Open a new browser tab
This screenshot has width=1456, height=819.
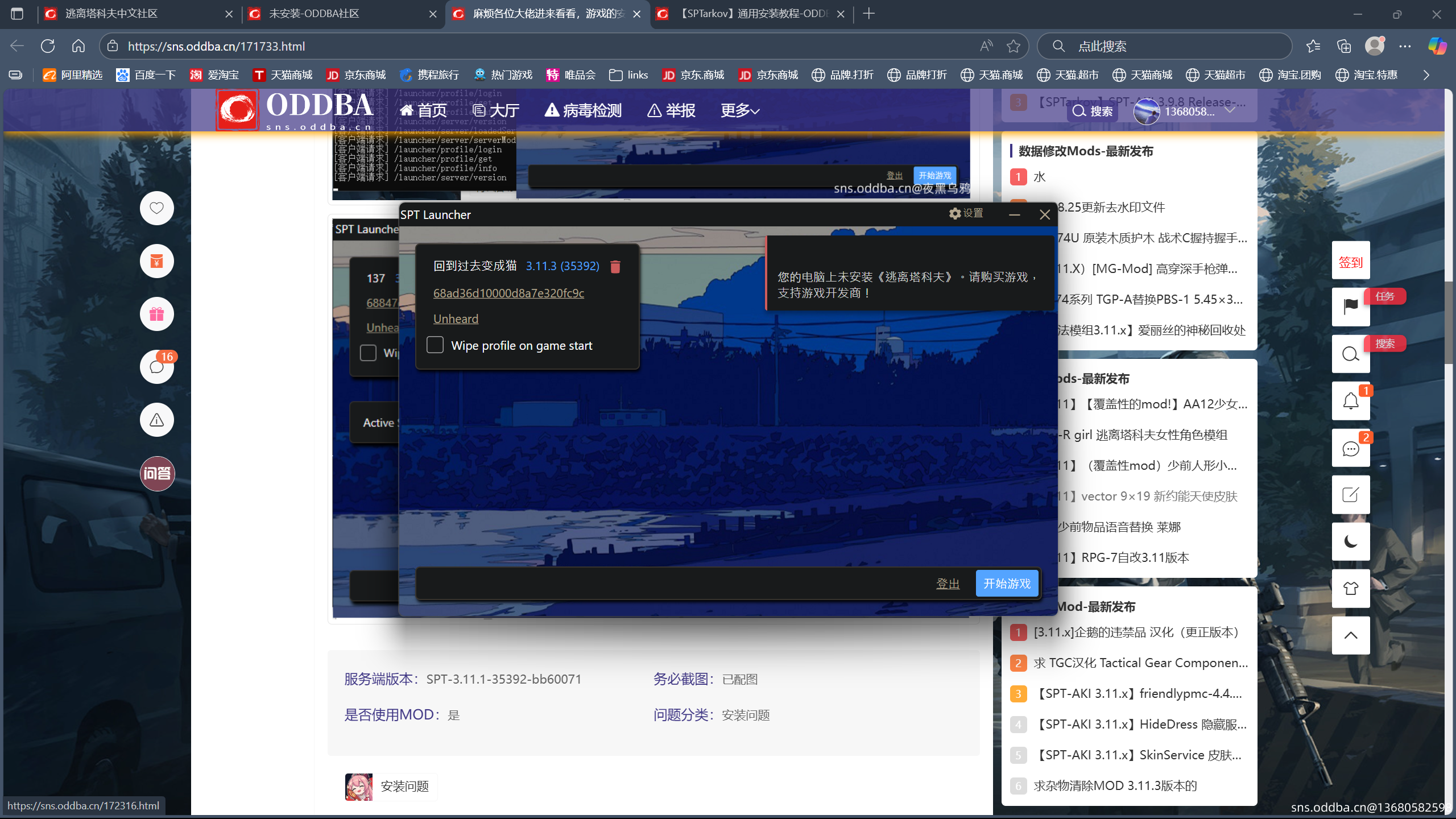click(868, 14)
